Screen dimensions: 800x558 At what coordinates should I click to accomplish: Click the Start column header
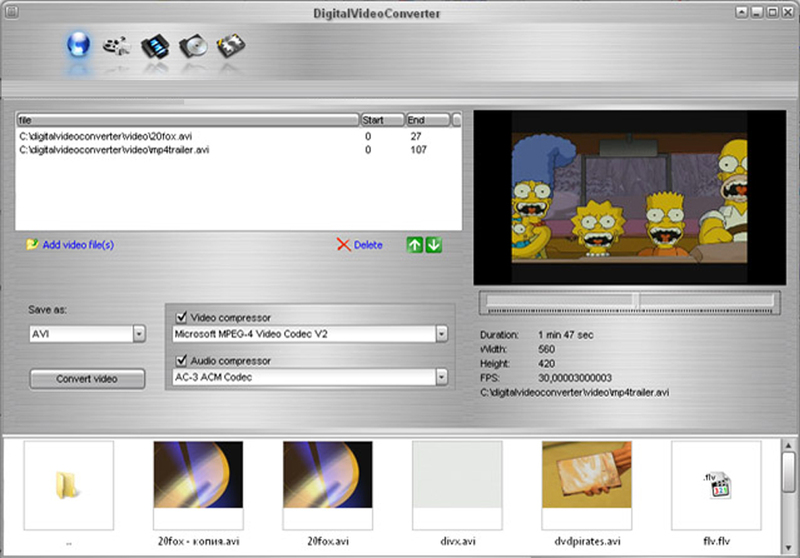point(382,120)
